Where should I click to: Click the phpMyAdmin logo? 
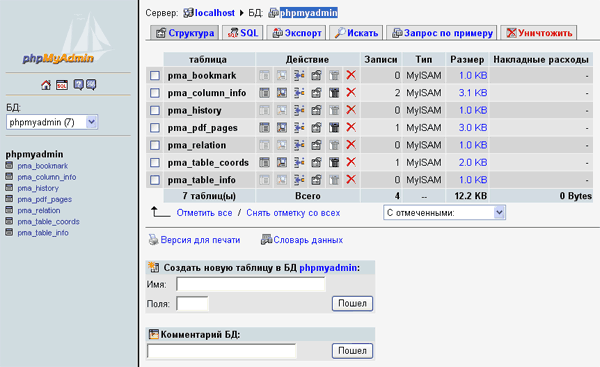58,58
